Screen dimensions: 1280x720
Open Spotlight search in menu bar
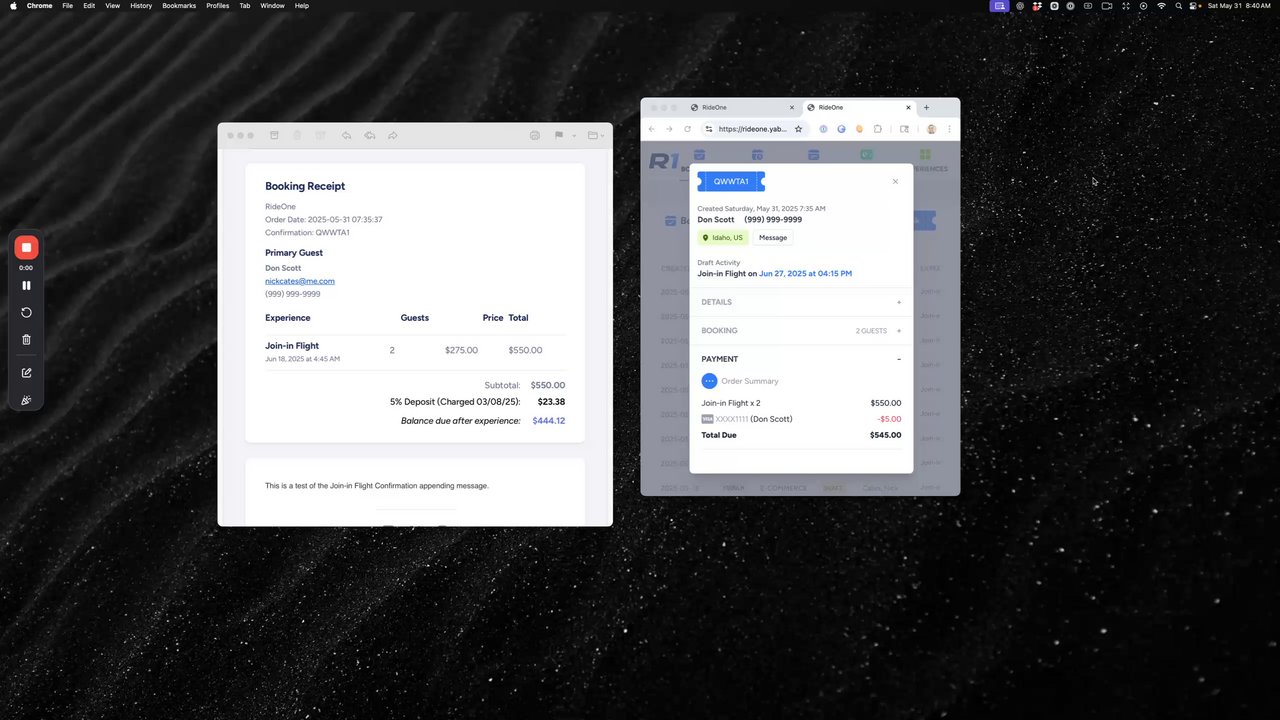pyautogui.click(x=1179, y=6)
